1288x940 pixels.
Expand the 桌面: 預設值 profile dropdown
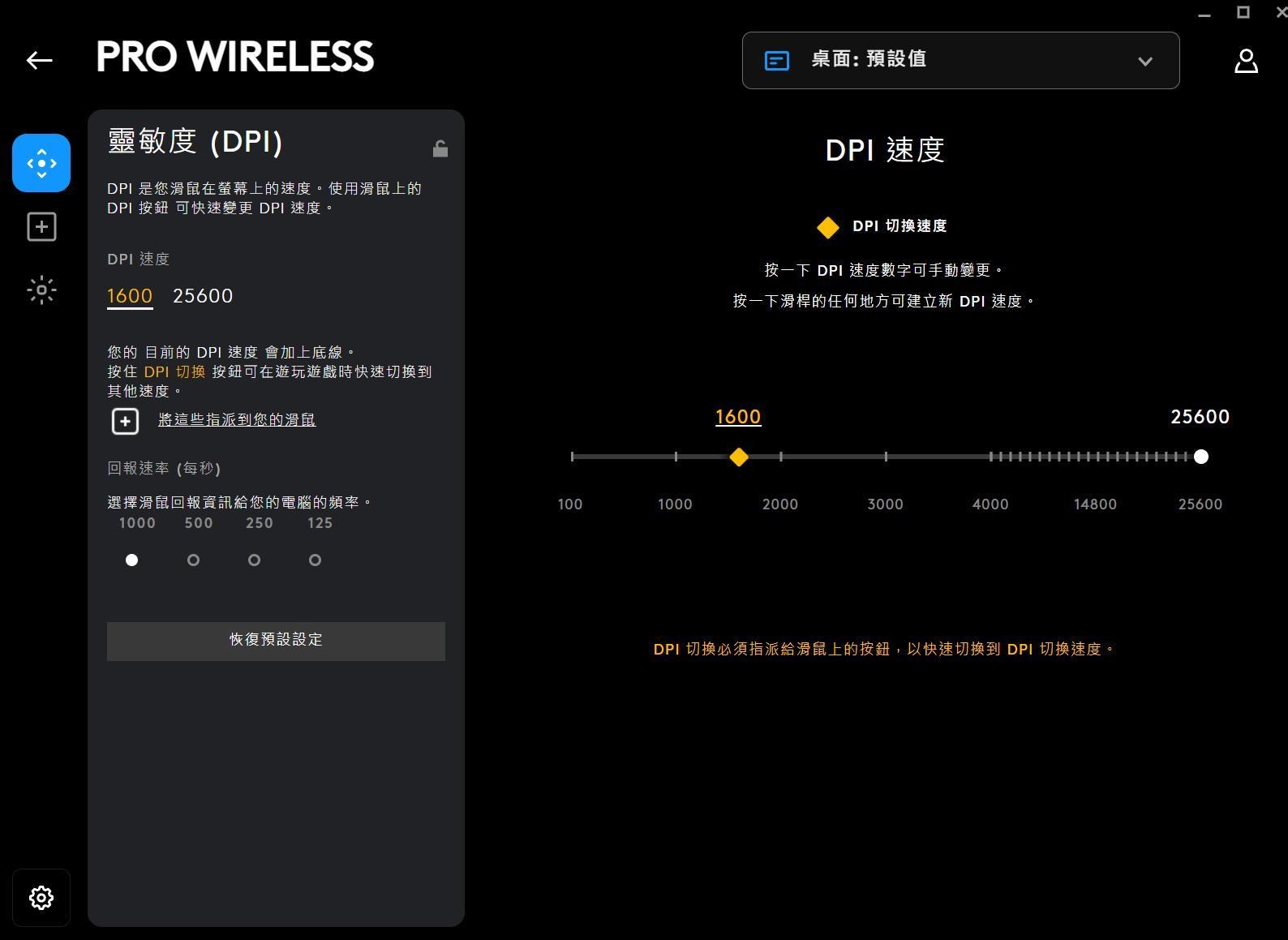click(960, 61)
